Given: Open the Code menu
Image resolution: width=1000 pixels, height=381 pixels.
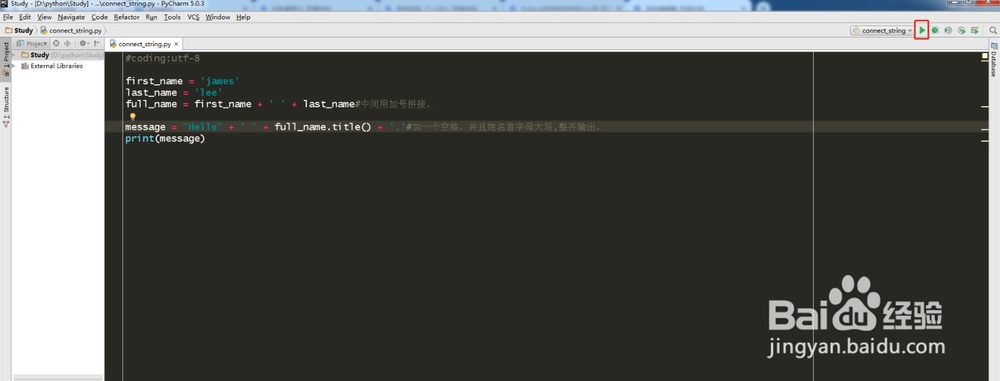Looking at the screenshot, I should coord(99,17).
